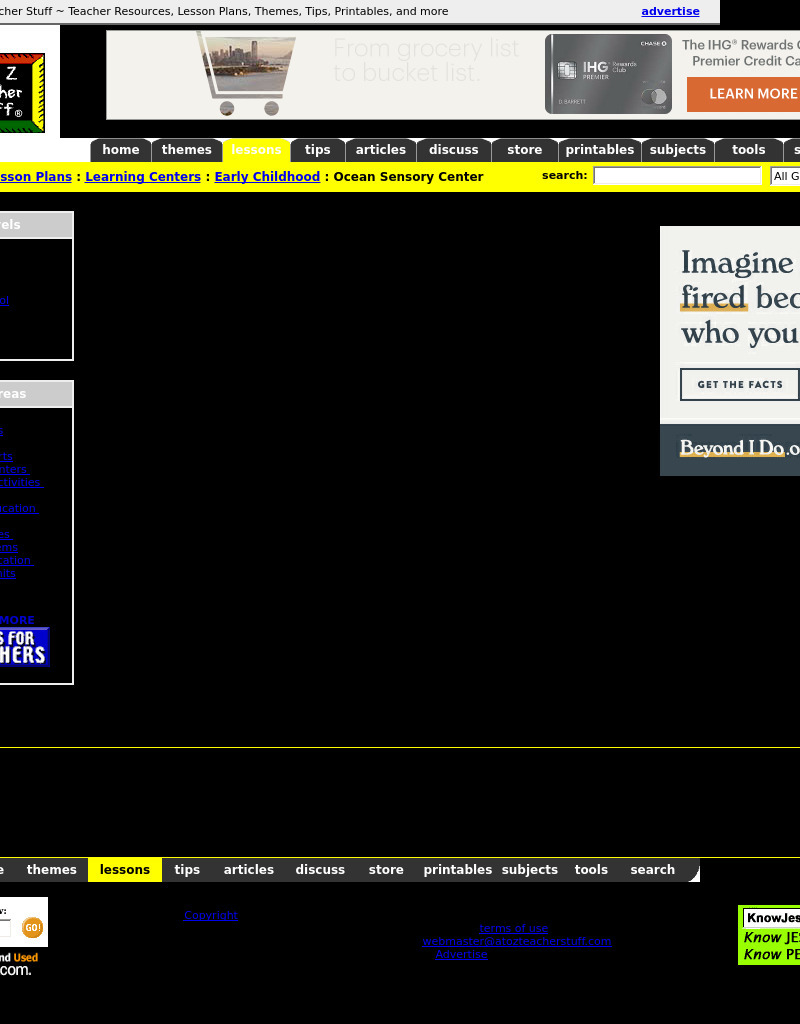Click the LEARN MORE orange ad button

point(744,94)
